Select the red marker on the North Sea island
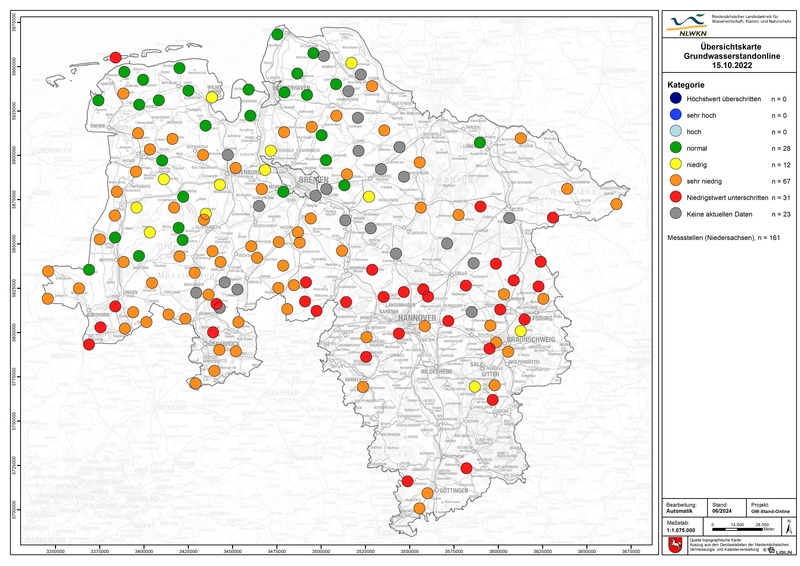800x566 pixels. click(x=115, y=58)
